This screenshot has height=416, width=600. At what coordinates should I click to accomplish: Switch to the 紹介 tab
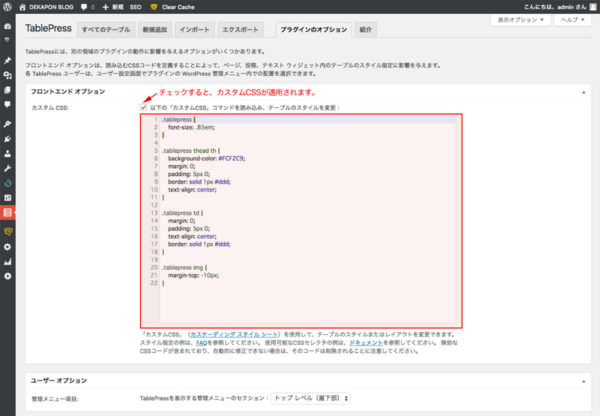(x=366, y=30)
